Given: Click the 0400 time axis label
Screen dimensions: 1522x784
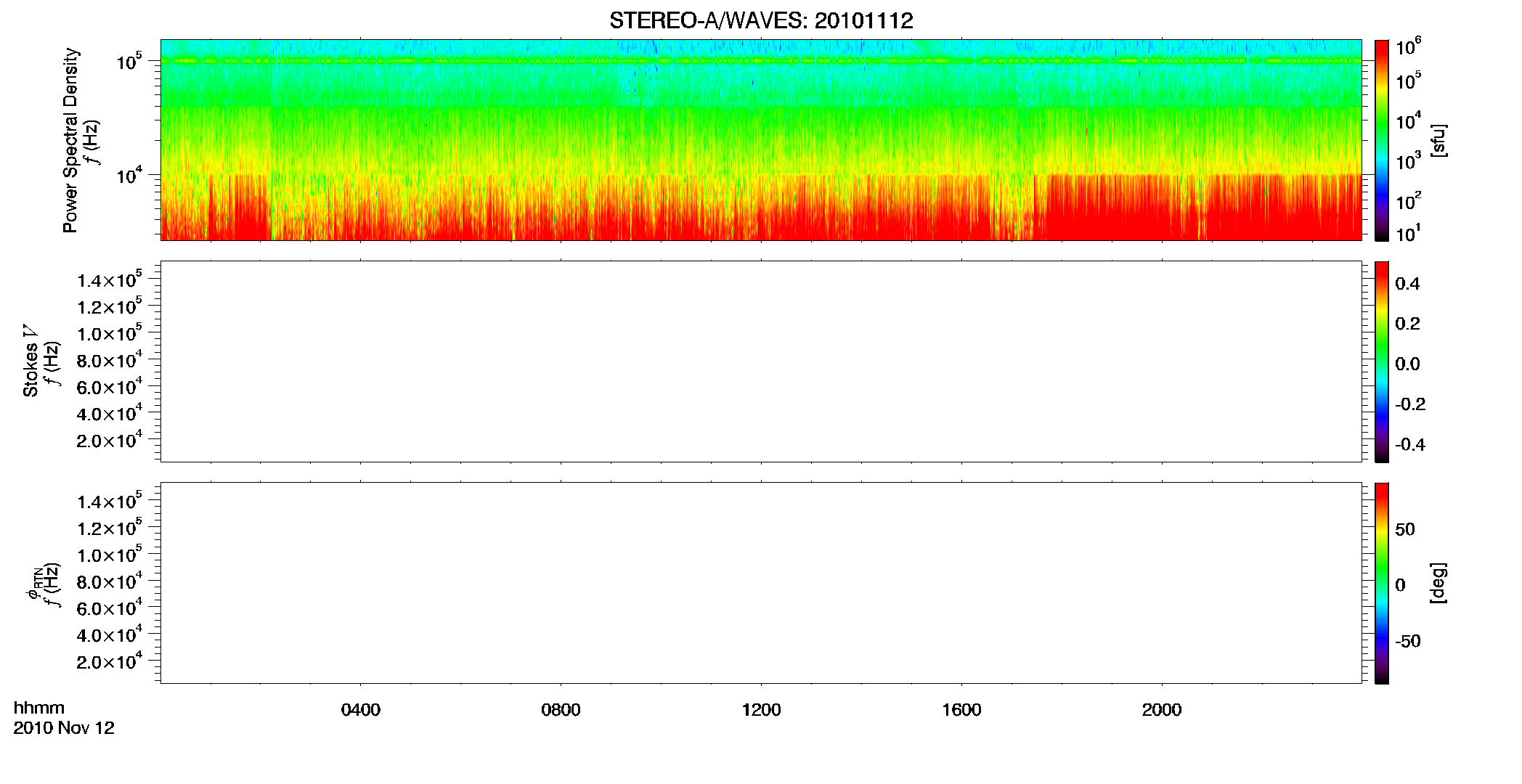Looking at the screenshot, I should pos(361,710).
